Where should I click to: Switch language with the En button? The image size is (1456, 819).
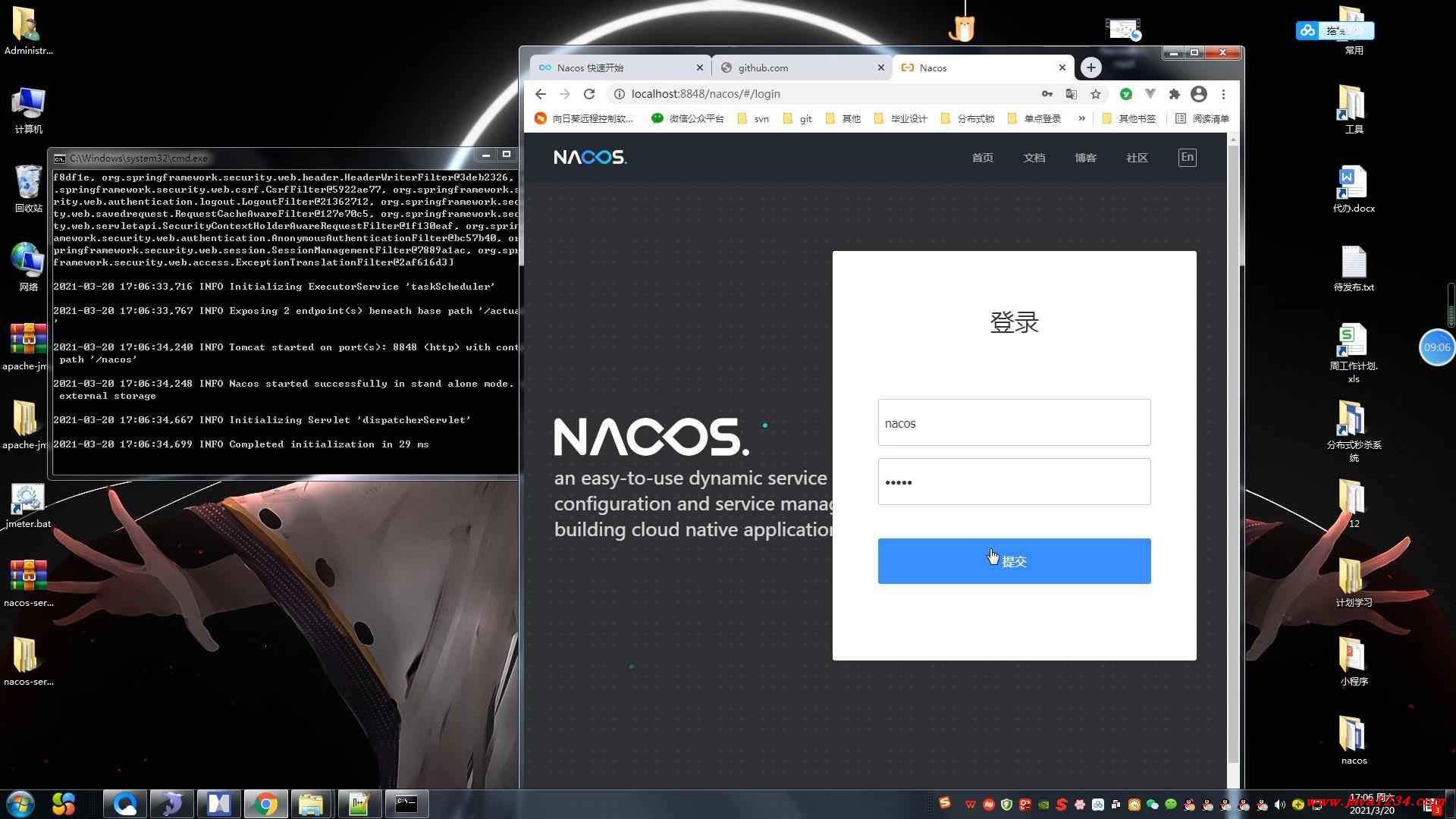tap(1188, 157)
